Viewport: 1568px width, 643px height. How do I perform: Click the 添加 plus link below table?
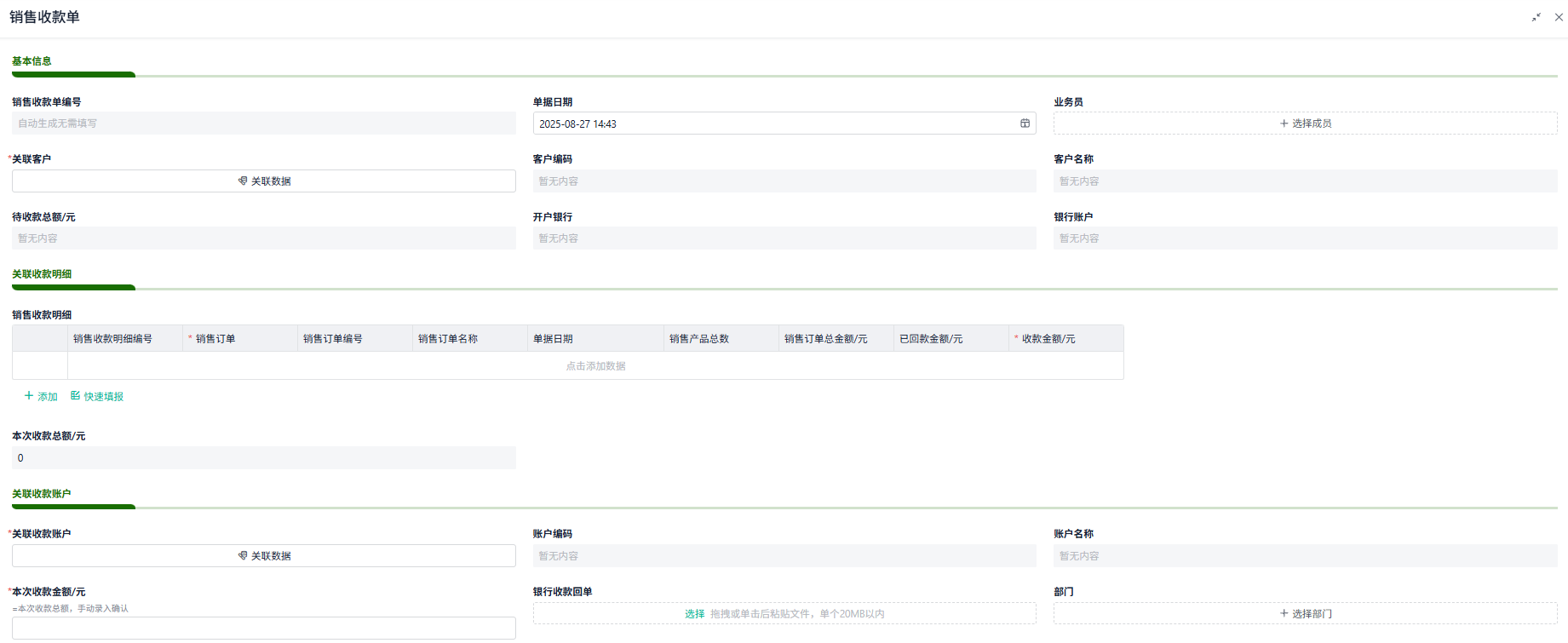coord(41,396)
